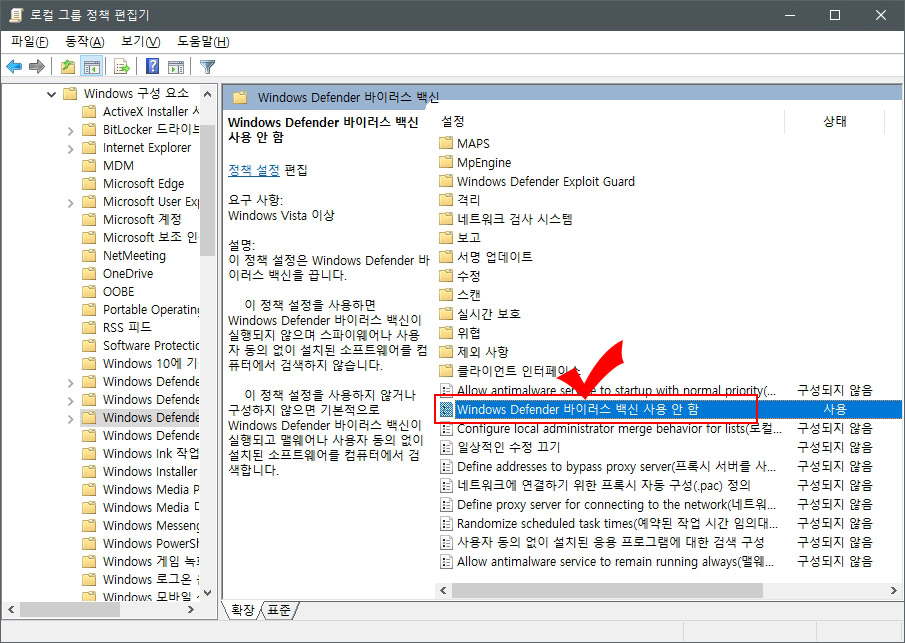Expand the highlighted Windows Defender tree node
Screen dimensions: 905x643
coord(70,418)
